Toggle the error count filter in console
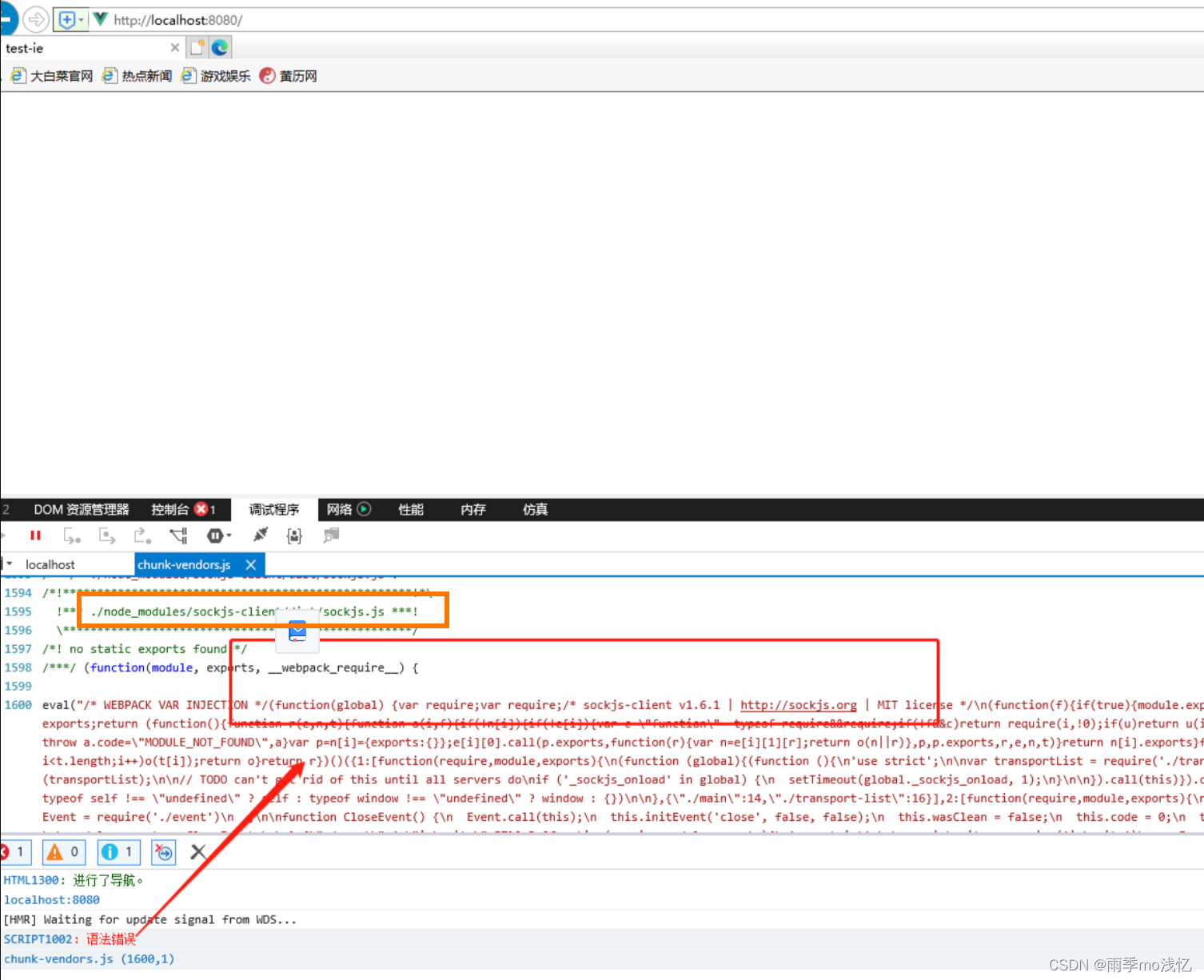This screenshot has height=980, width=1204. [14, 852]
